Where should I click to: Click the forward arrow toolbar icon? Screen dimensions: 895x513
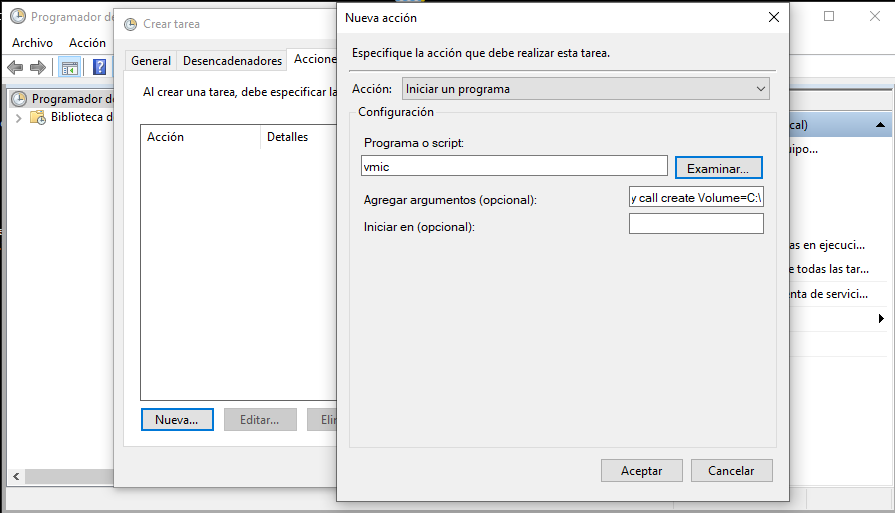[x=38, y=67]
